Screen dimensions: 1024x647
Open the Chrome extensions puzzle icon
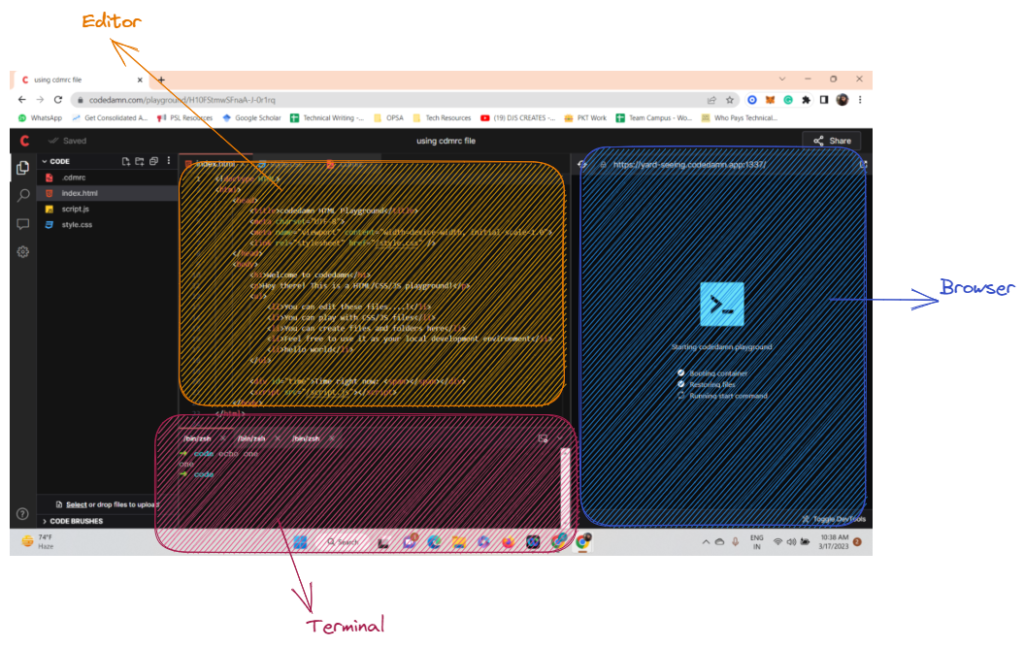click(806, 100)
